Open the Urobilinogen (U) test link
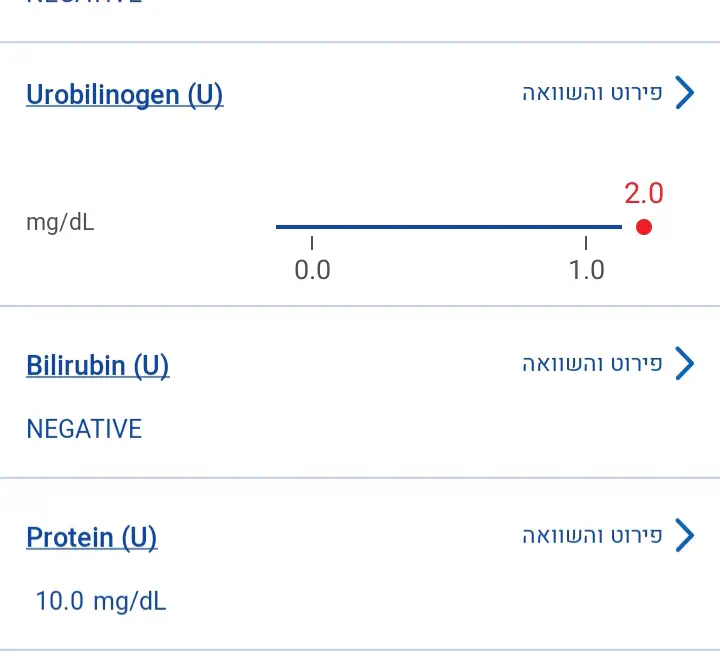This screenshot has width=720, height=658. coord(125,95)
